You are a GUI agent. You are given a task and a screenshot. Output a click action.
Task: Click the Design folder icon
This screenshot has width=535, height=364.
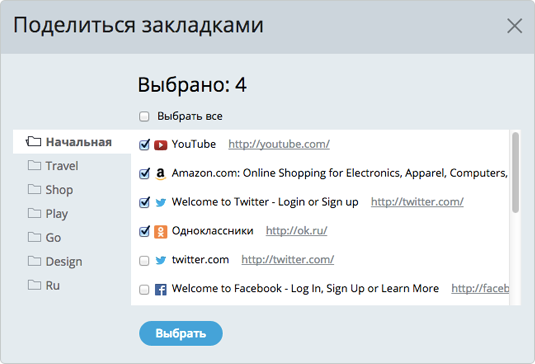[34, 261]
